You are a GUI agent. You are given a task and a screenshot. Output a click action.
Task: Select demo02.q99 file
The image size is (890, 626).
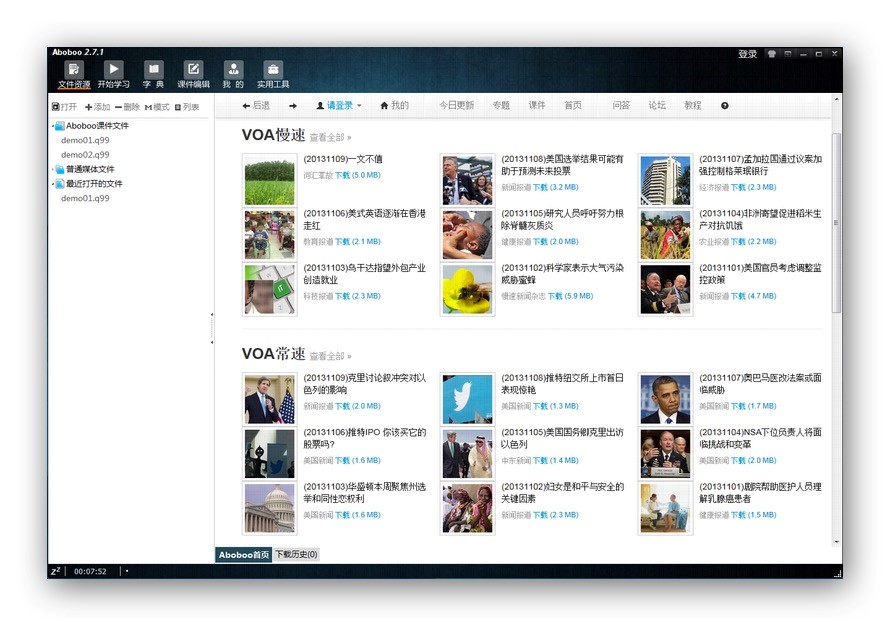pyautogui.click(x=85, y=155)
